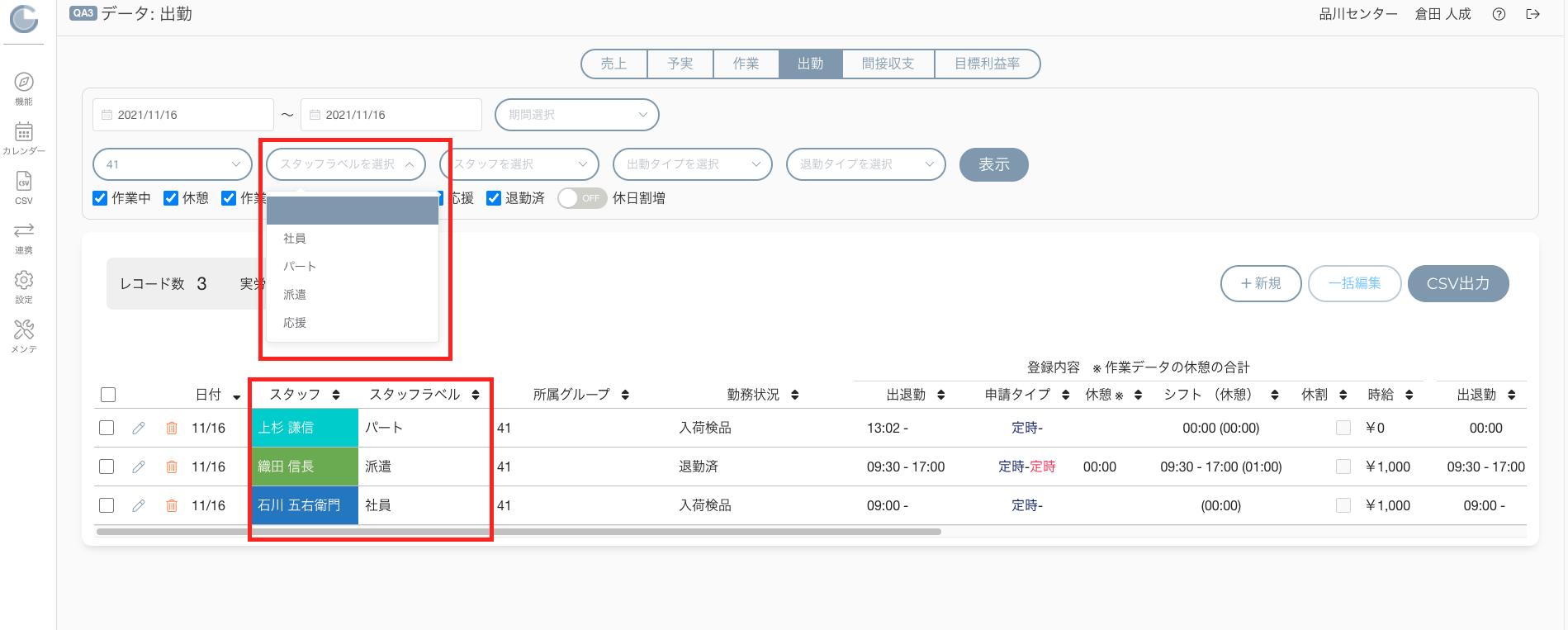The height and width of the screenshot is (630, 1568).
Task: Sort by スタッフ column arrows
Action: point(336,395)
